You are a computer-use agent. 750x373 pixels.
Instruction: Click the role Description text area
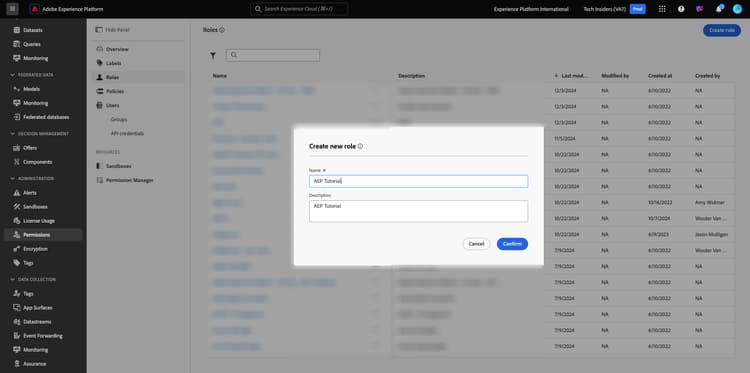[419, 211]
